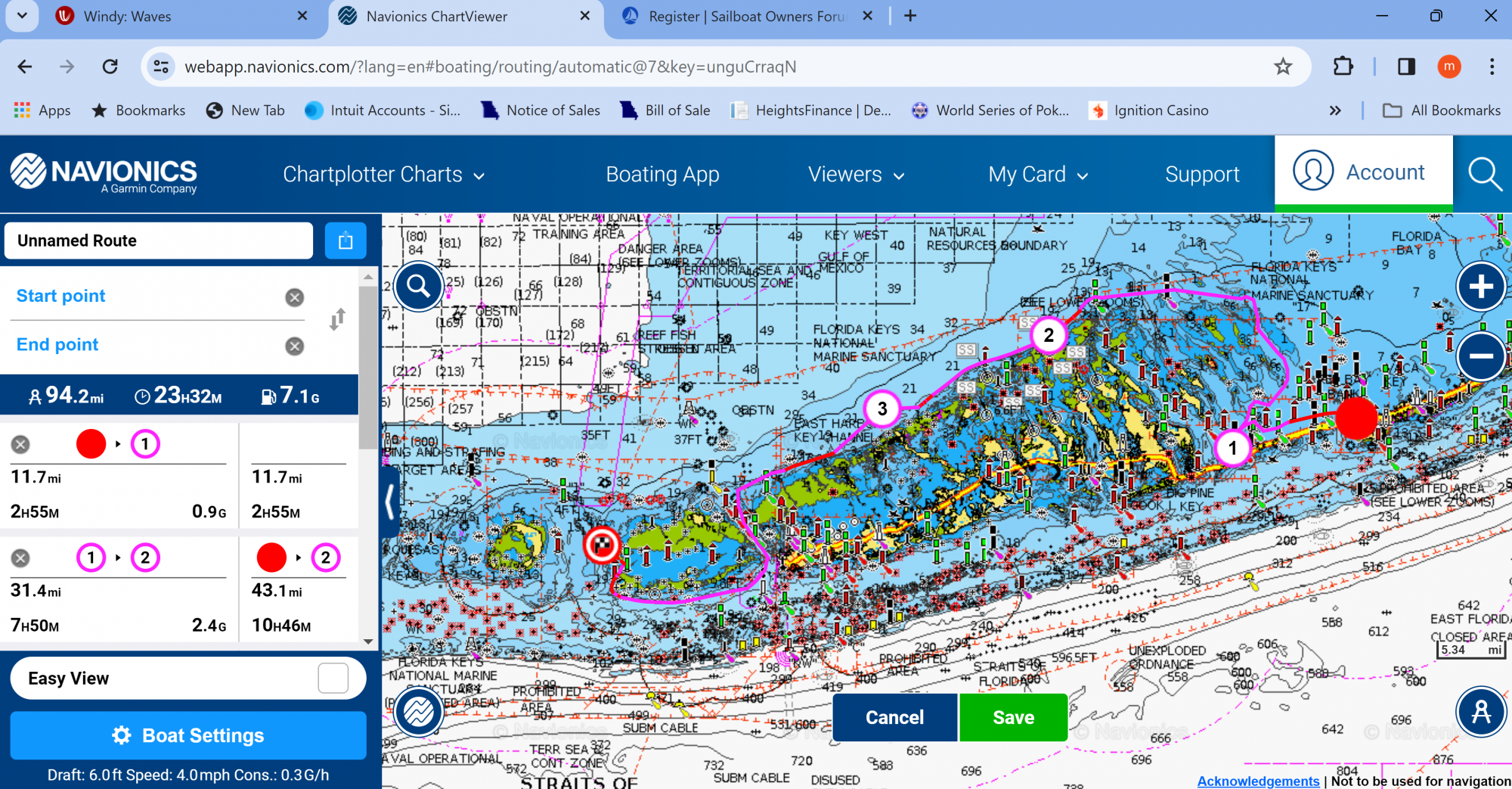
Task: Go to Navionics home via logo
Action: pyautogui.click(x=104, y=173)
